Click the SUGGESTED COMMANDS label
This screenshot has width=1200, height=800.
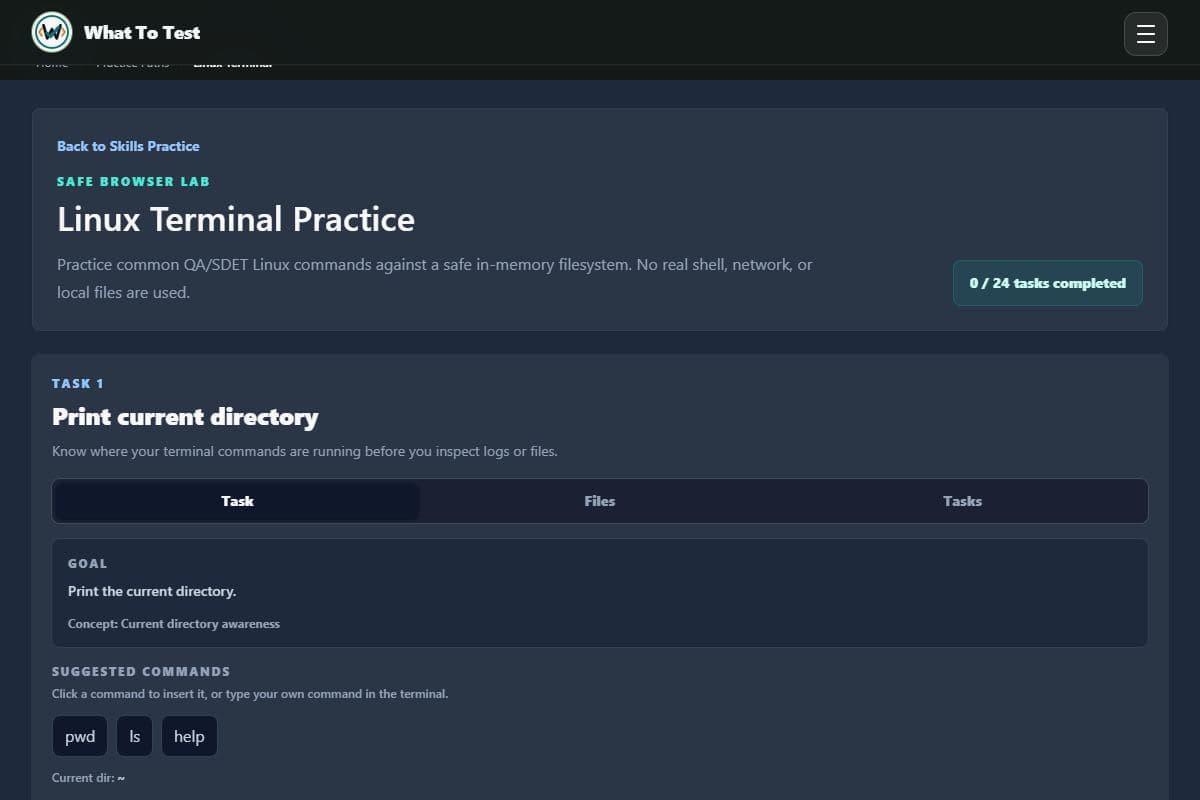pyautogui.click(x=141, y=671)
